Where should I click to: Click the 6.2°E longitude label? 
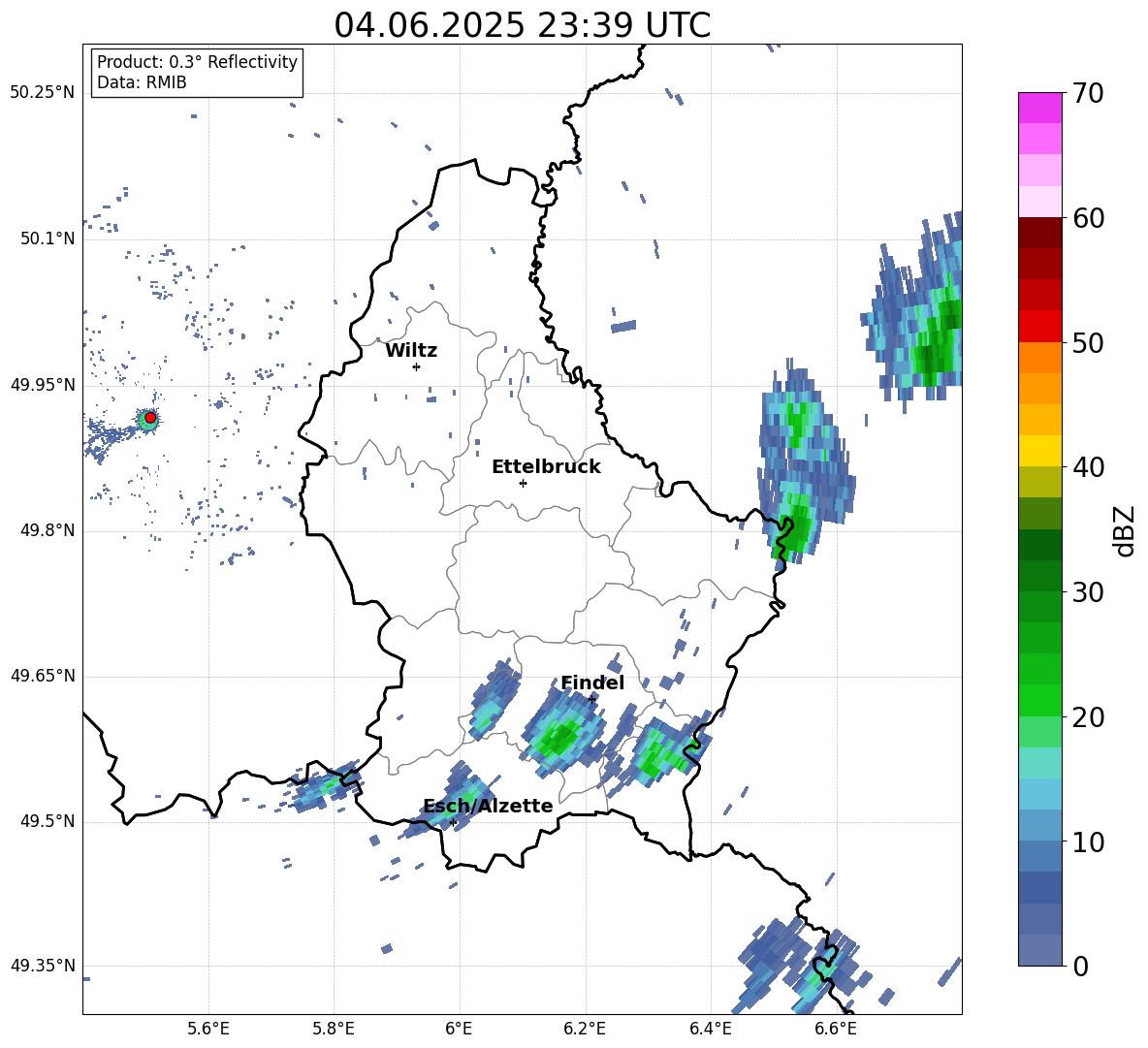tap(585, 1029)
